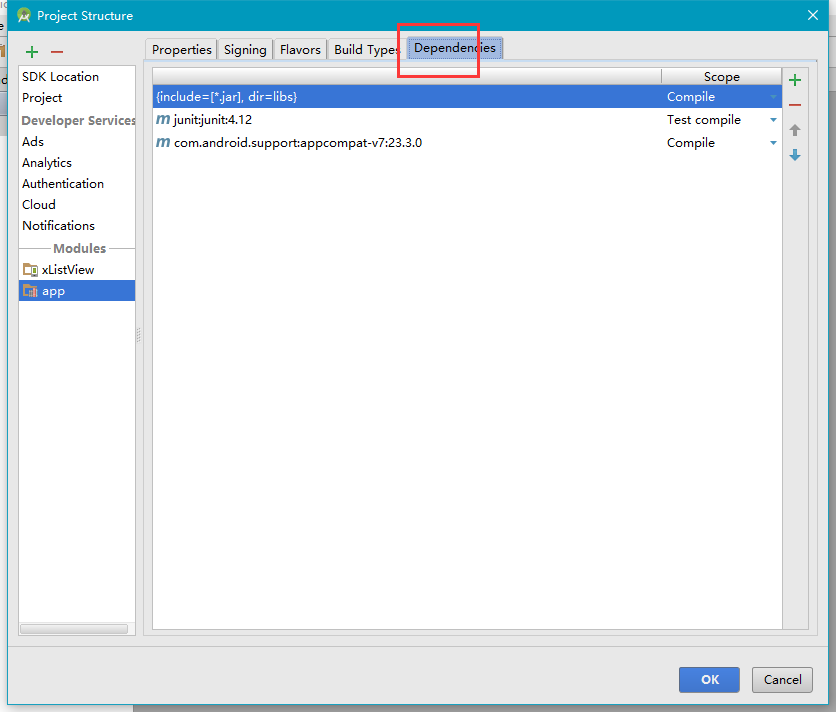
Task: Open the Notifications developer service
Action: (x=77, y=226)
